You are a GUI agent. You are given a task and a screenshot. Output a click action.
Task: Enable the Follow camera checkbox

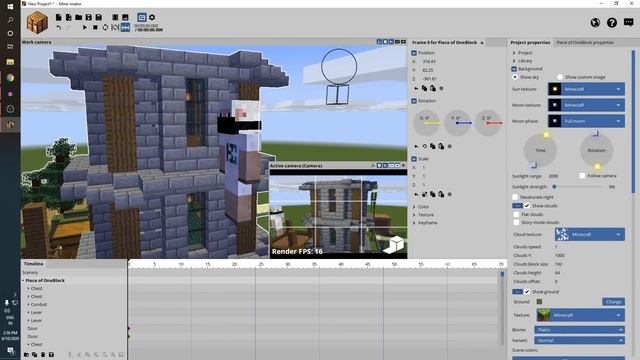(582, 176)
